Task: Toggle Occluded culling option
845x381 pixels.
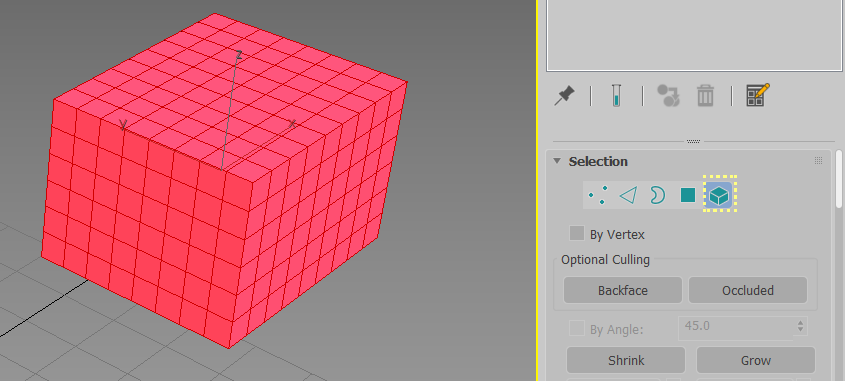Action: click(748, 290)
